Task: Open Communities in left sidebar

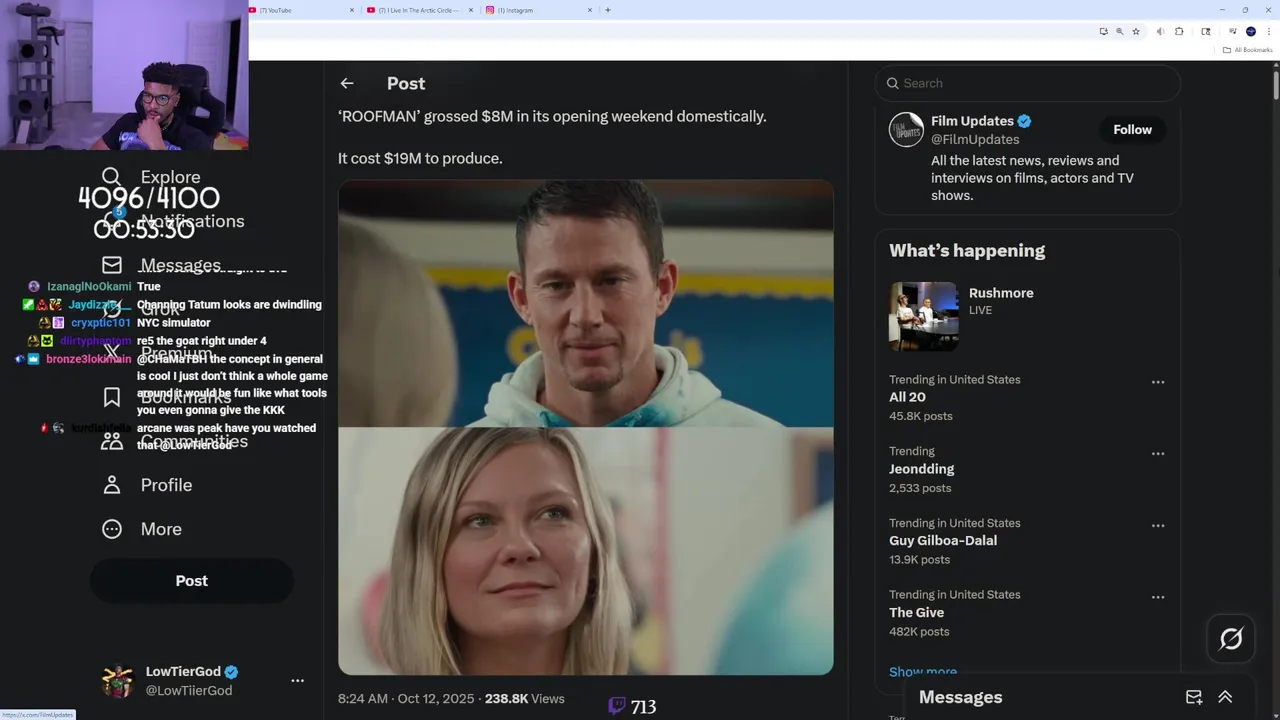Action: click(x=174, y=441)
